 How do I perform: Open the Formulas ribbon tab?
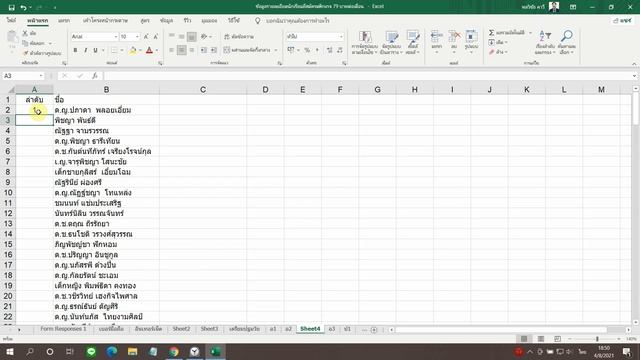(145, 20)
